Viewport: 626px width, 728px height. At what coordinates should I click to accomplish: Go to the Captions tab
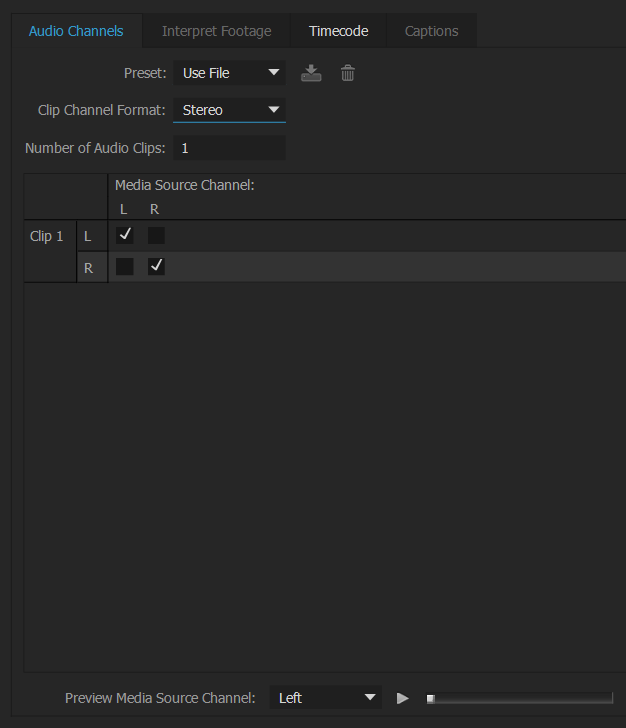[x=431, y=31]
